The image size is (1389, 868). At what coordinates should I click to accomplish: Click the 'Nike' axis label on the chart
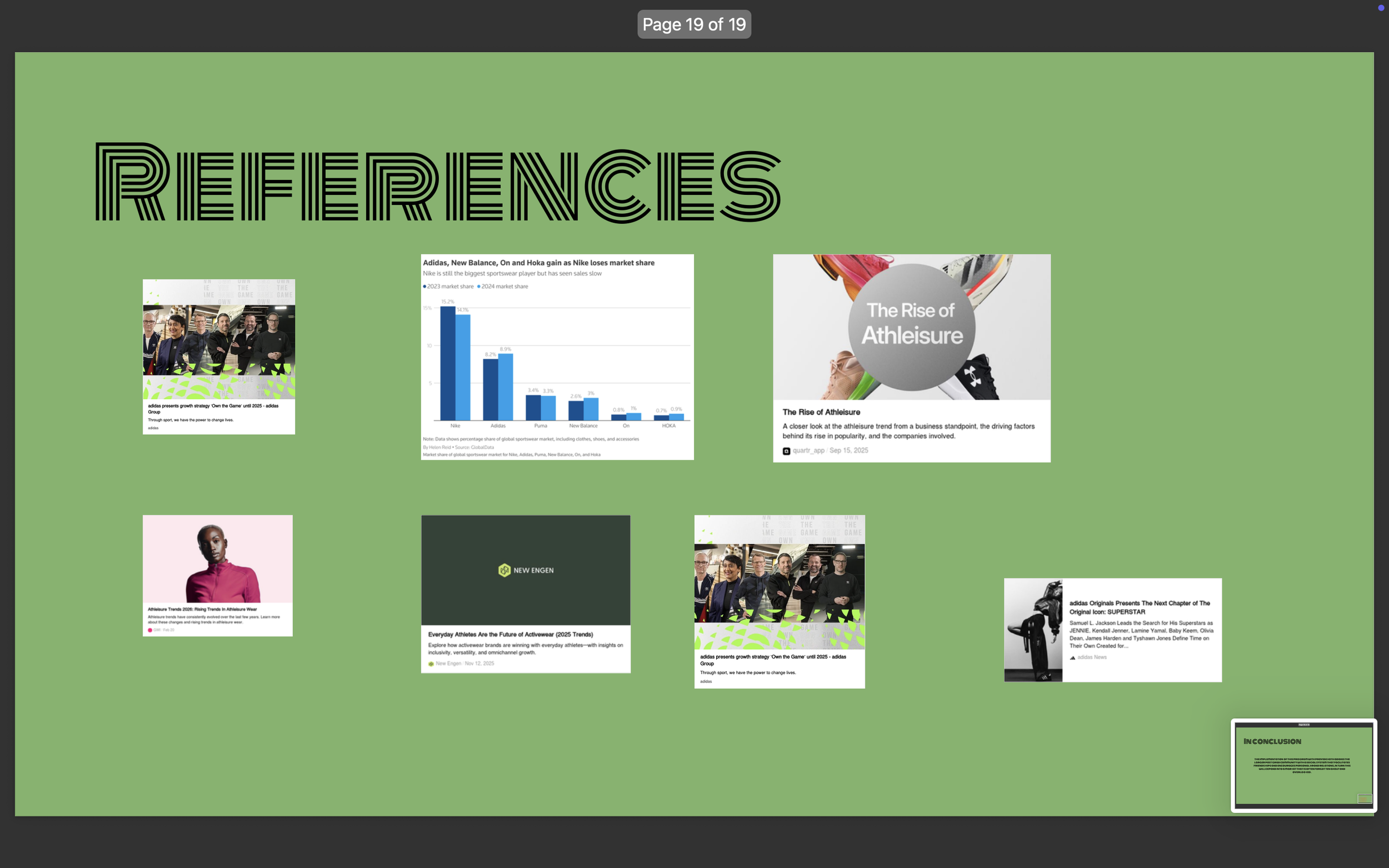pos(456,426)
